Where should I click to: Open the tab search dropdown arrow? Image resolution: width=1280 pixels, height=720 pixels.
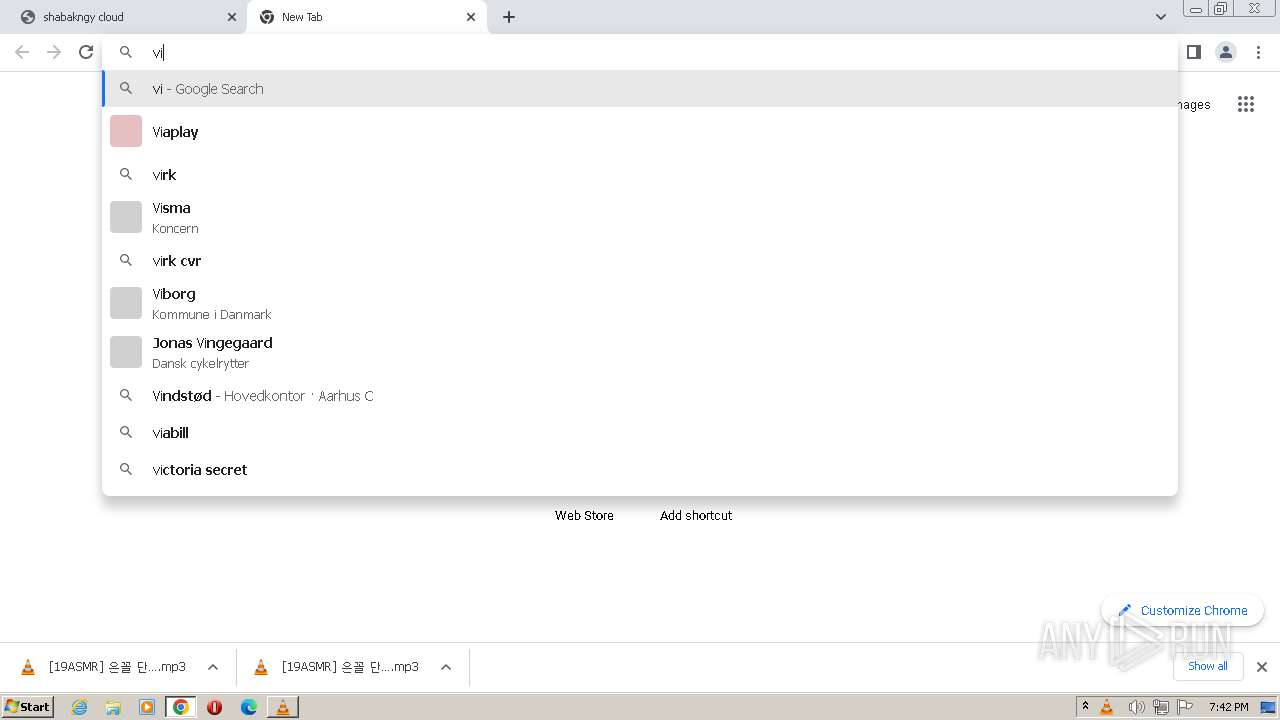point(1160,17)
